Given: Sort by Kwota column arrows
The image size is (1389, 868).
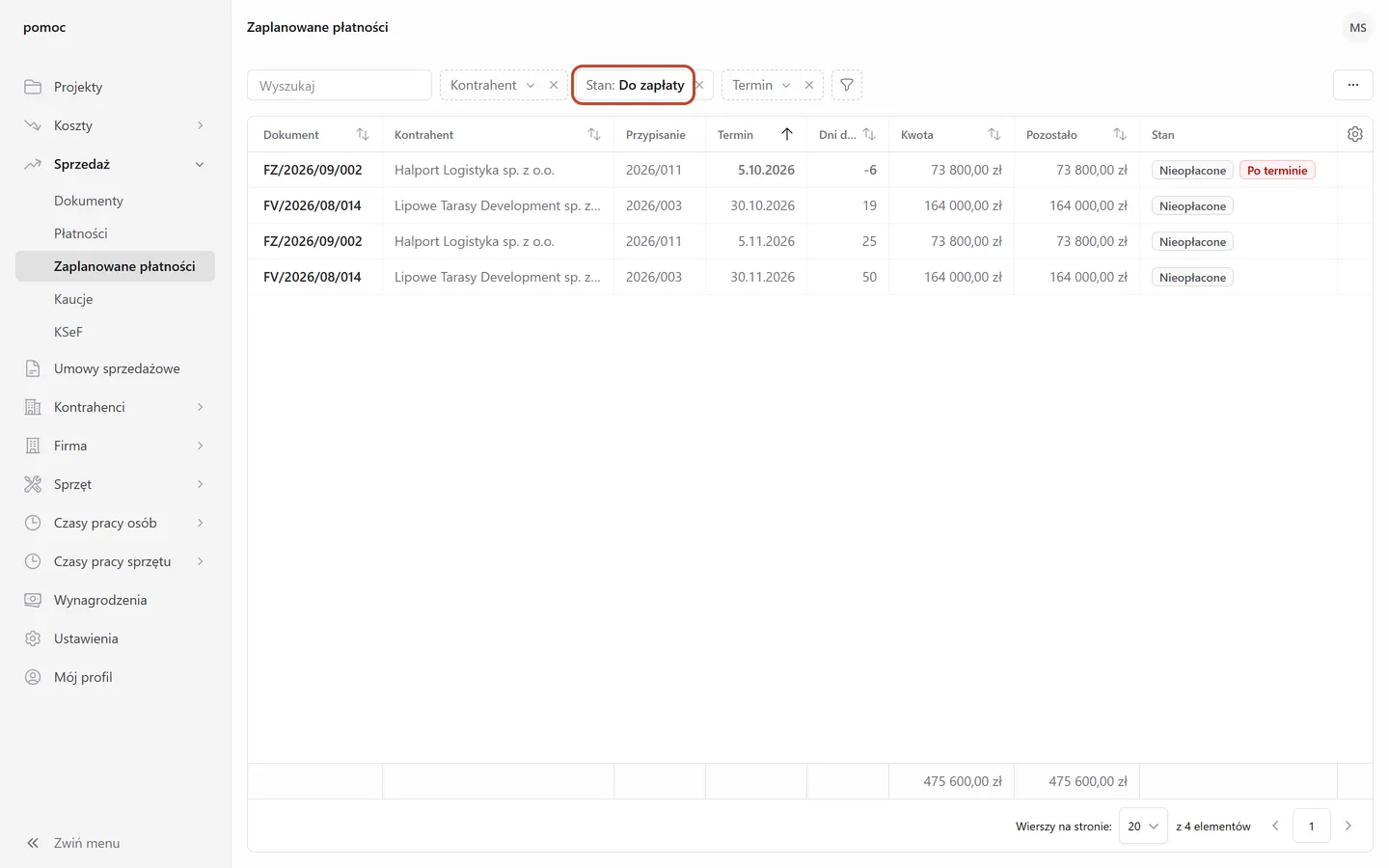Looking at the screenshot, I should point(994,134).
